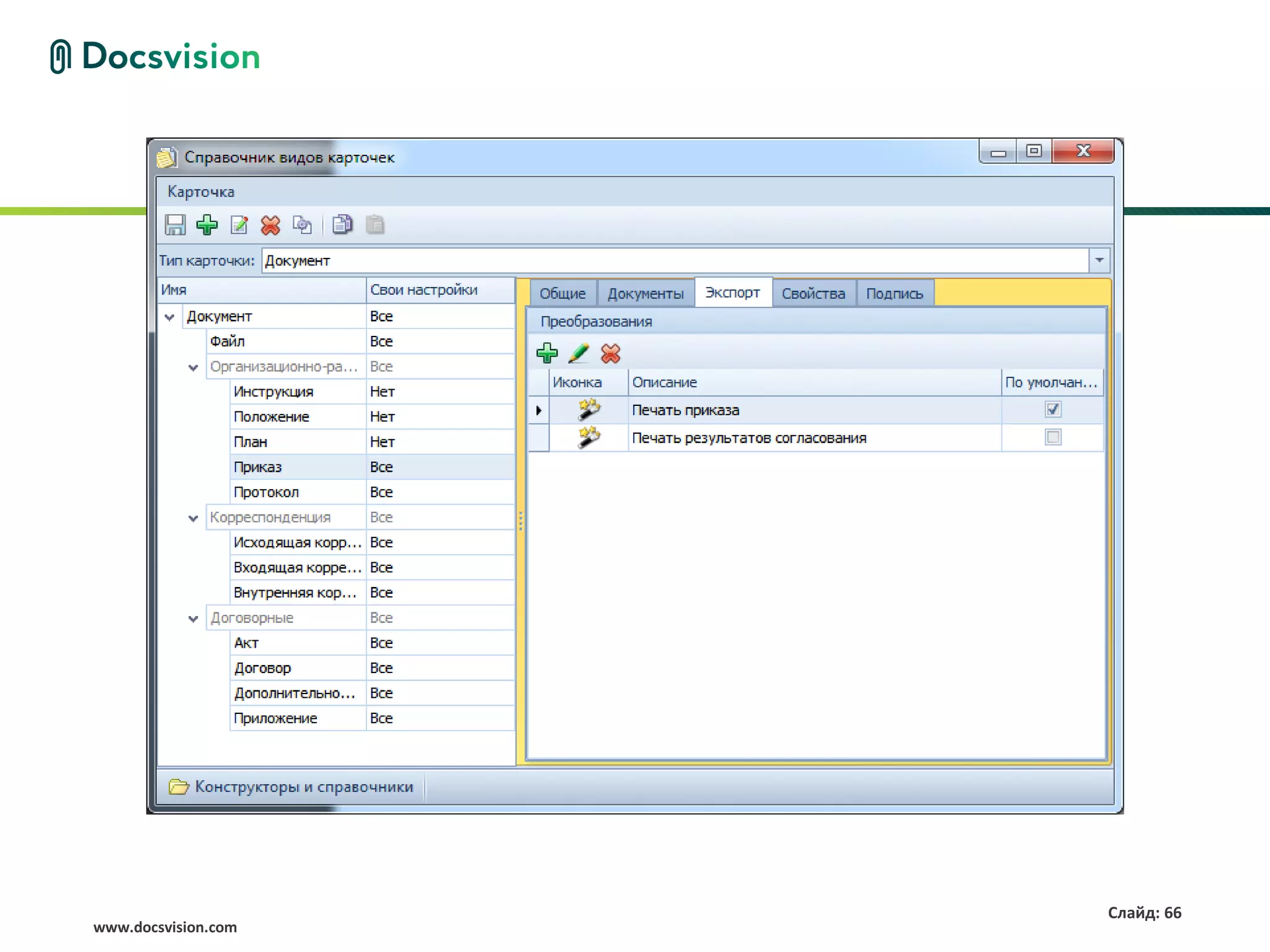Uncheck default checkbox for Печать приказа
The width and height of the screenshot is (1270, 952).
[x=1052, y=409]
